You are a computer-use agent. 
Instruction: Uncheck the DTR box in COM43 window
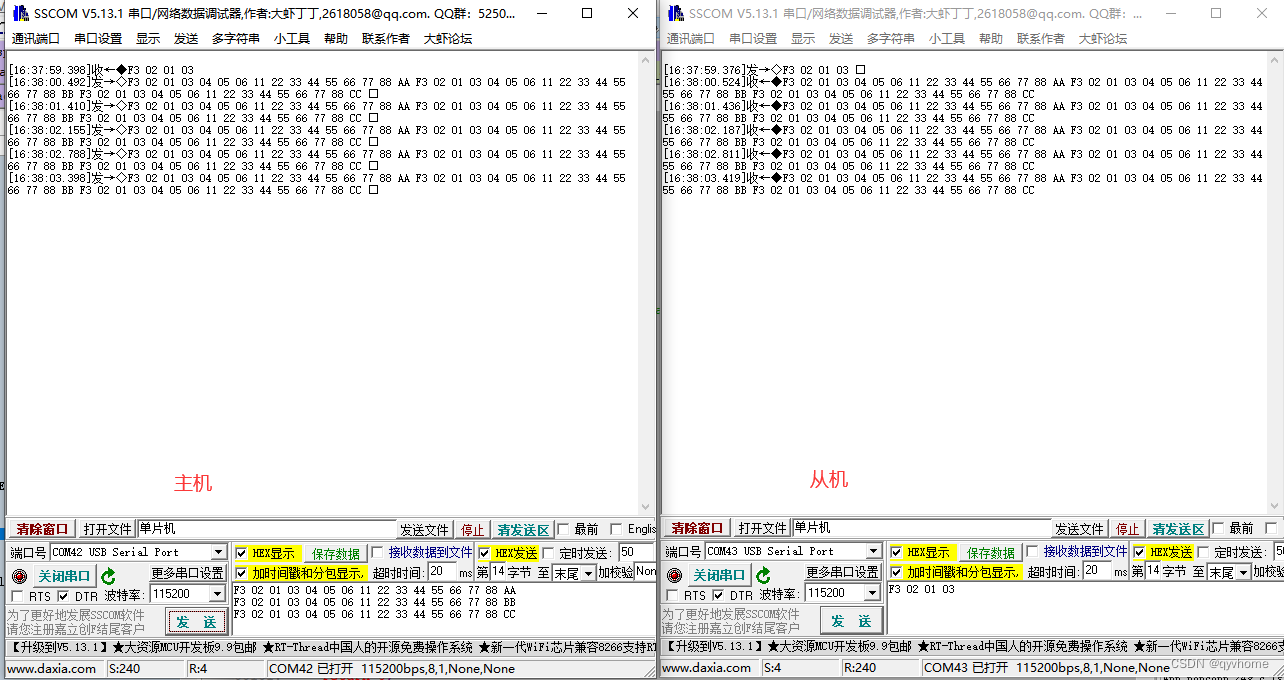pos(718,596)
